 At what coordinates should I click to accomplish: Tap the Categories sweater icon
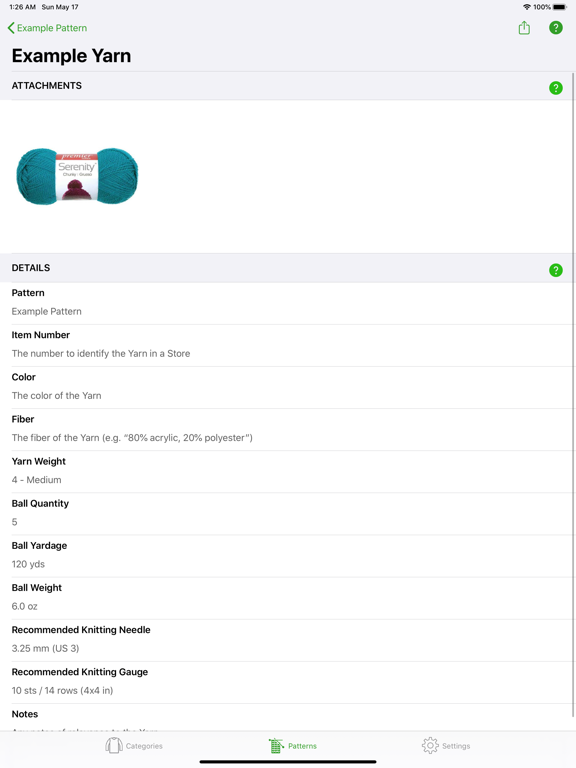[x=114, y=745]
